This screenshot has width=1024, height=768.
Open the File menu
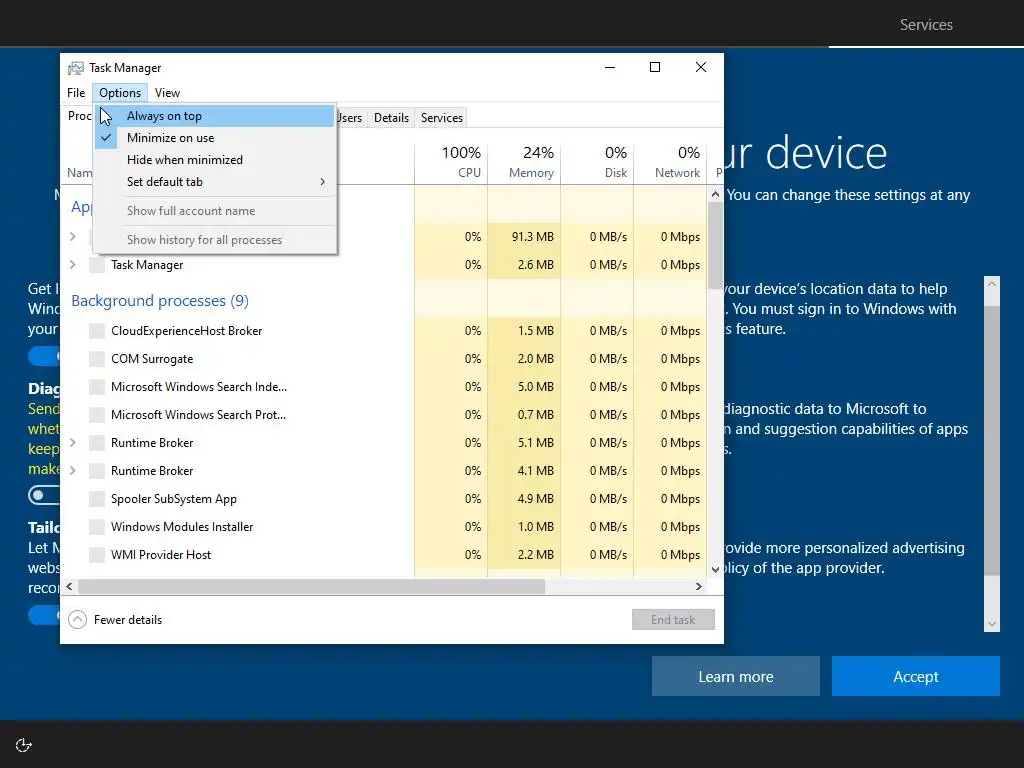[x=76, y=93]
